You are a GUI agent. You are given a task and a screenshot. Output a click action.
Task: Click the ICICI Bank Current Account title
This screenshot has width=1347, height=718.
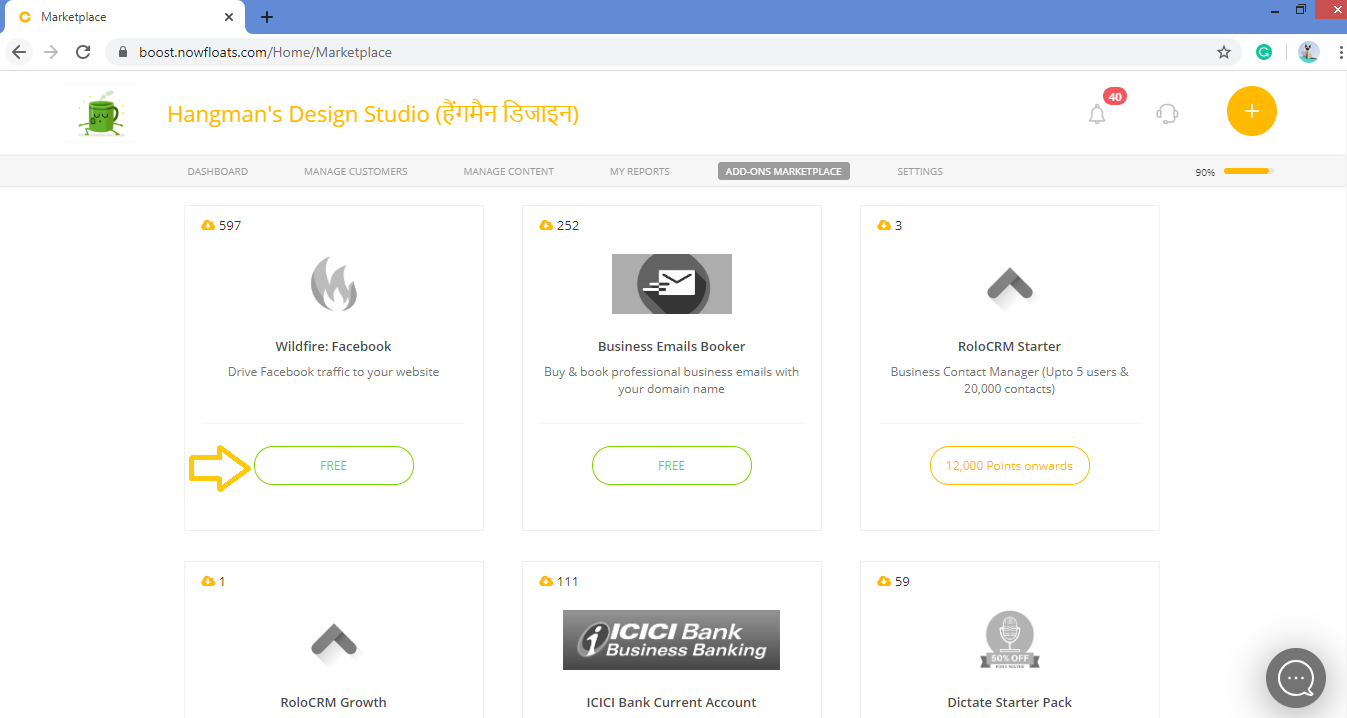point(672,703)
